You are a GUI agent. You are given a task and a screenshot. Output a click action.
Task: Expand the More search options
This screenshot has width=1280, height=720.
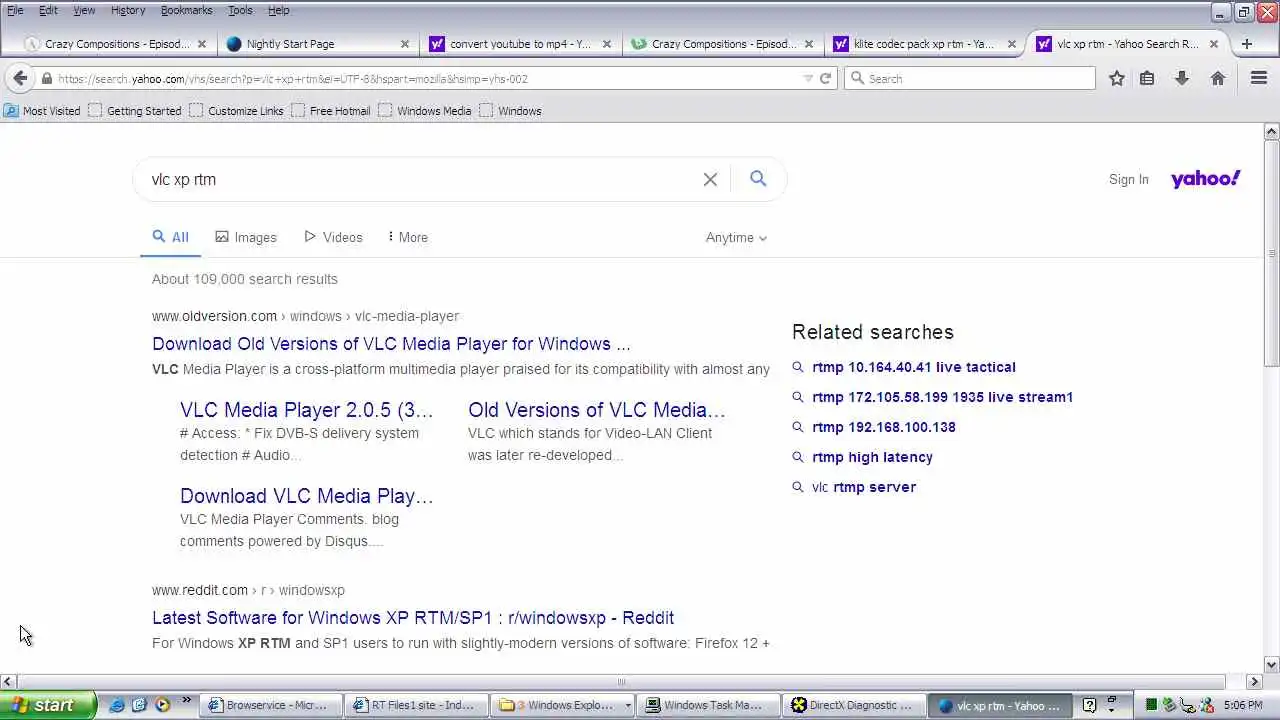tap(408, 237)
